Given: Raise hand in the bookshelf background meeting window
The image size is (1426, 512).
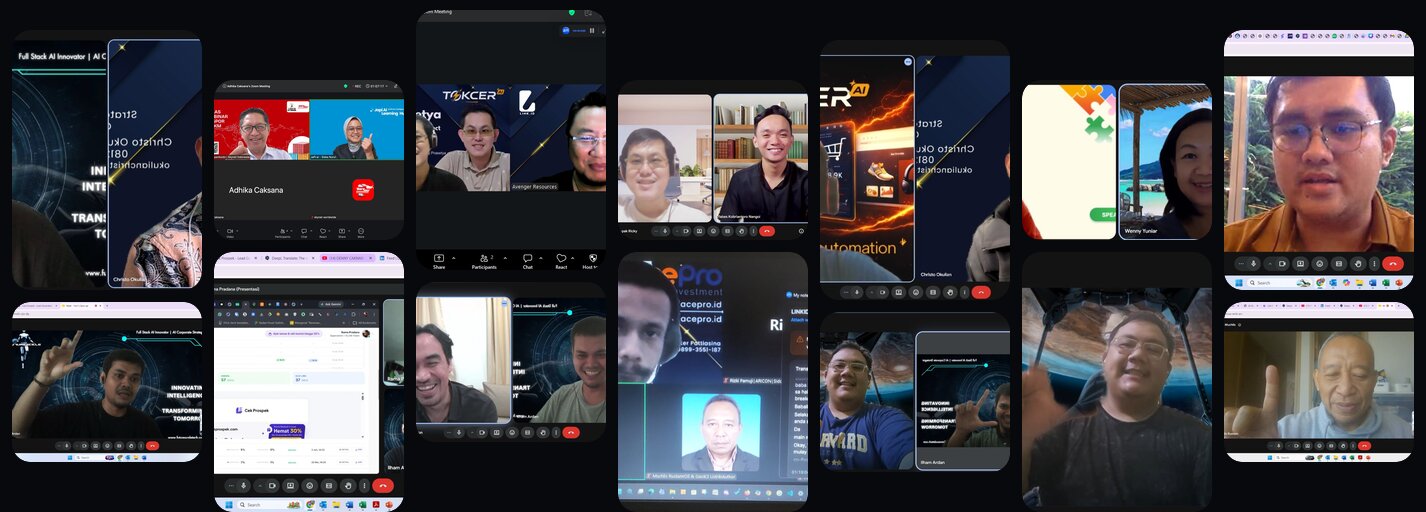Looking at the screenshot, I should 742,231.
